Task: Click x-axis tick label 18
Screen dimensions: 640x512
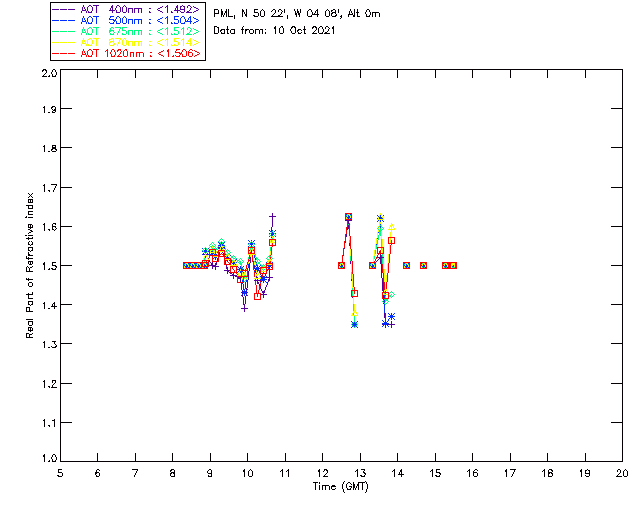Action: point(548,473)
